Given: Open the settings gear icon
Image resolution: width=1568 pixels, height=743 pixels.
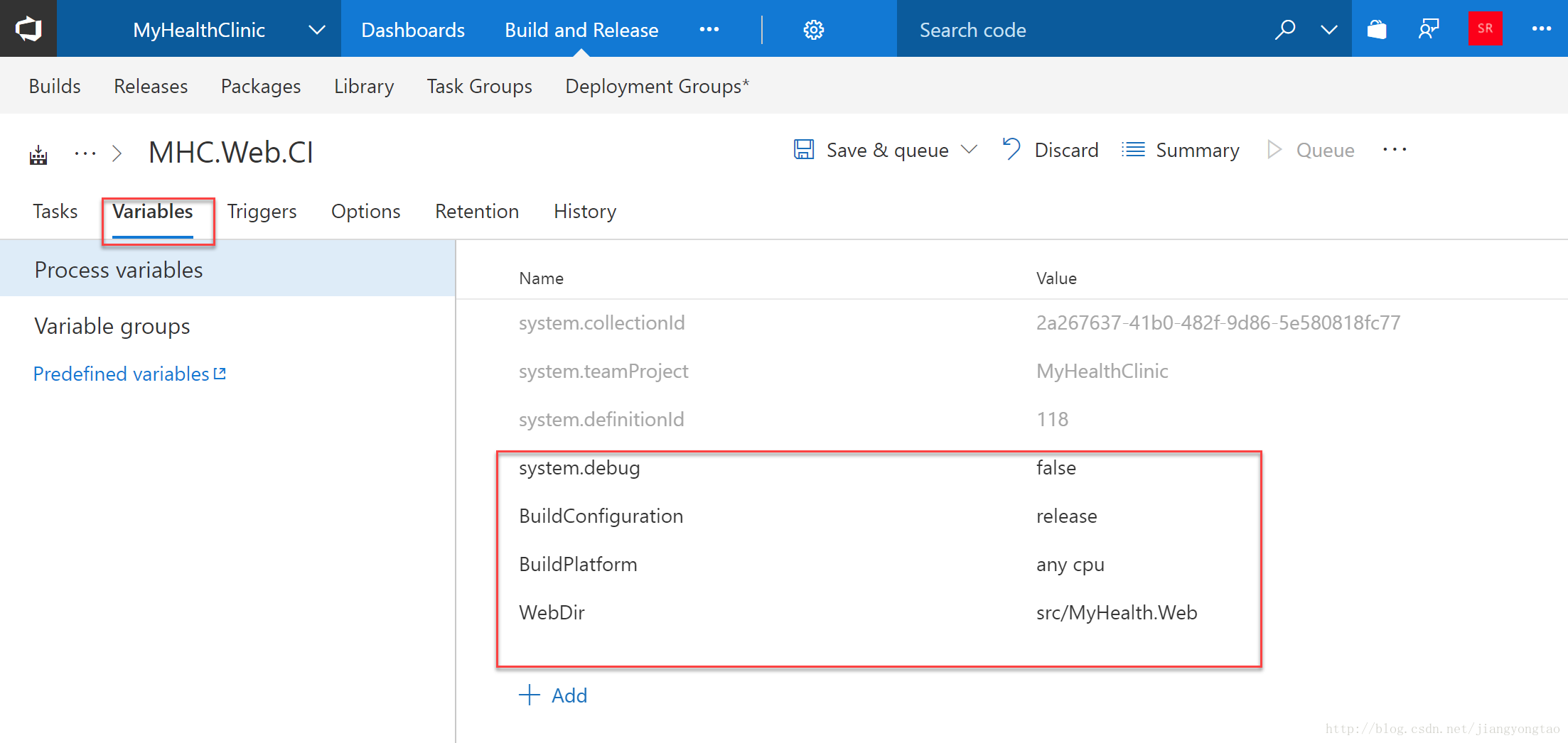Looking at the screenshot, I should (813, 30).
